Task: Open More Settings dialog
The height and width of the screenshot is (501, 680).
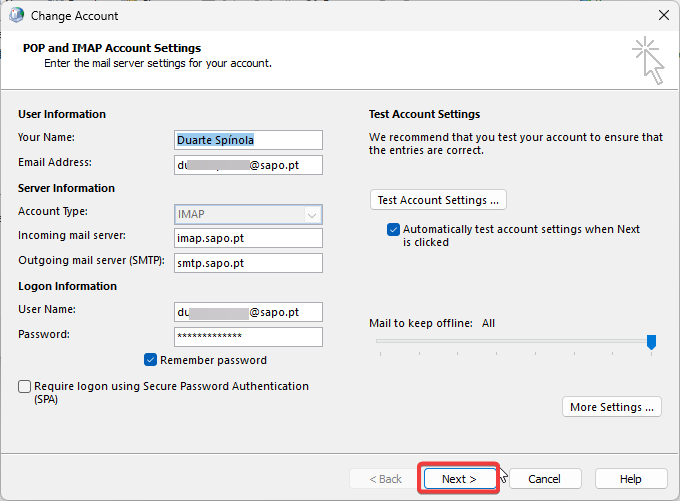Action: [612, 407]
